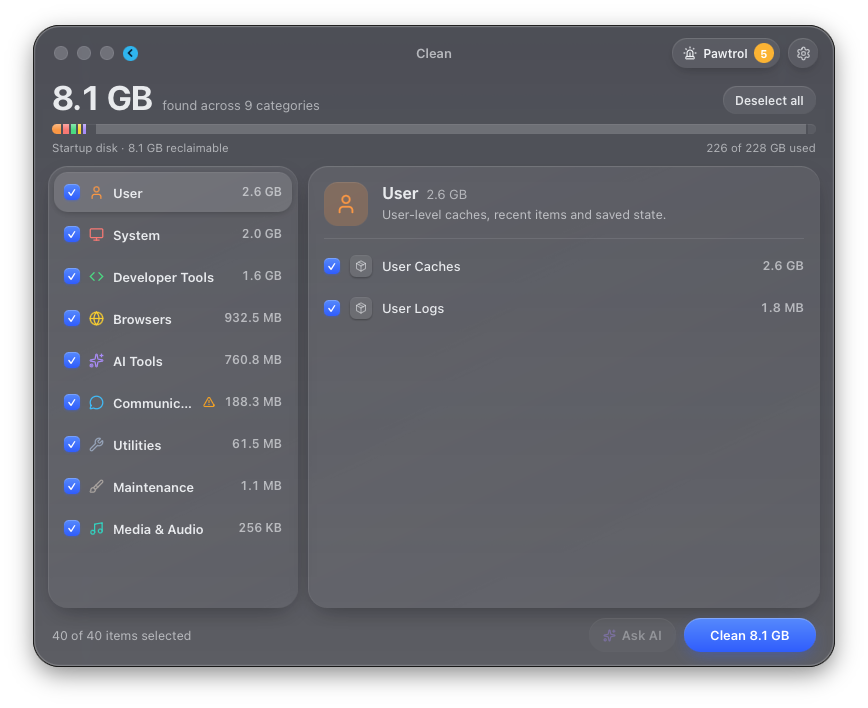Click the '226 of 228 GB used' text

[x=761, y=148]
